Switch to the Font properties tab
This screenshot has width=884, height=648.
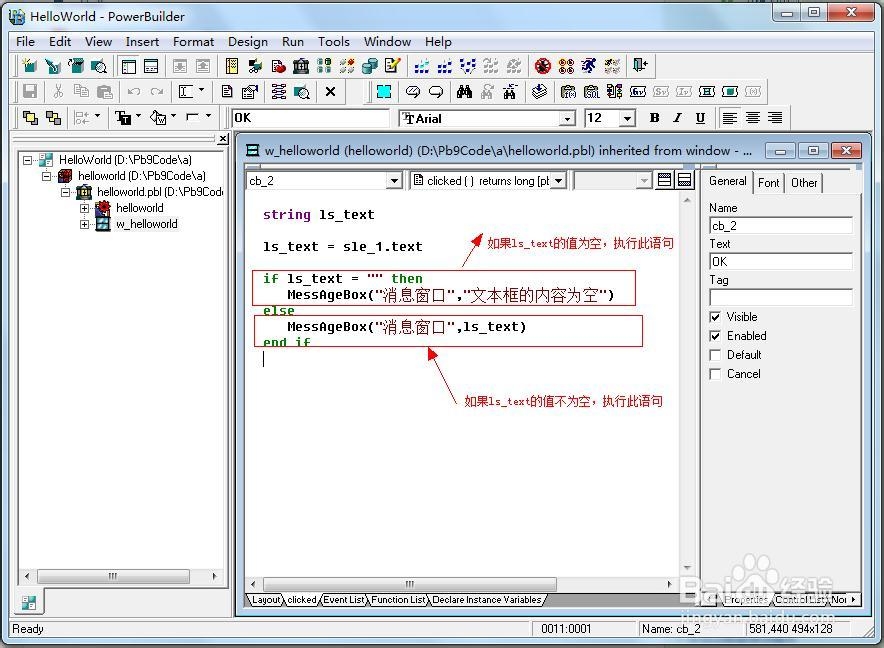[x=768, y=183]
